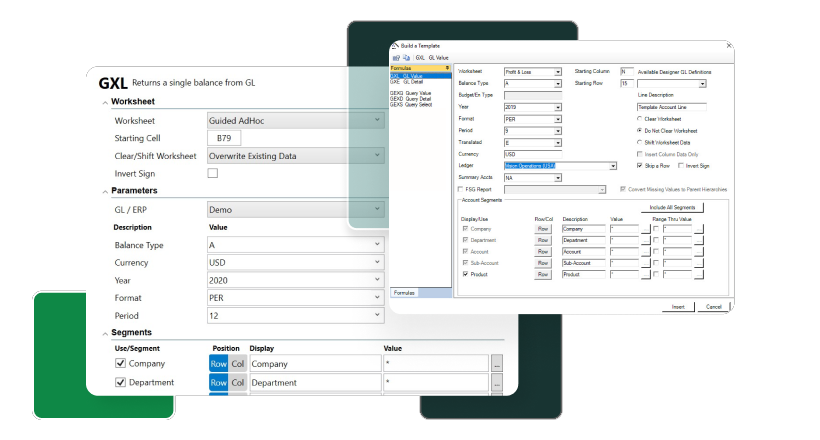The height and width of the screenshot is (440, 820).
Task: Collapse the Parameters section chevron
Action: point(104,191)
